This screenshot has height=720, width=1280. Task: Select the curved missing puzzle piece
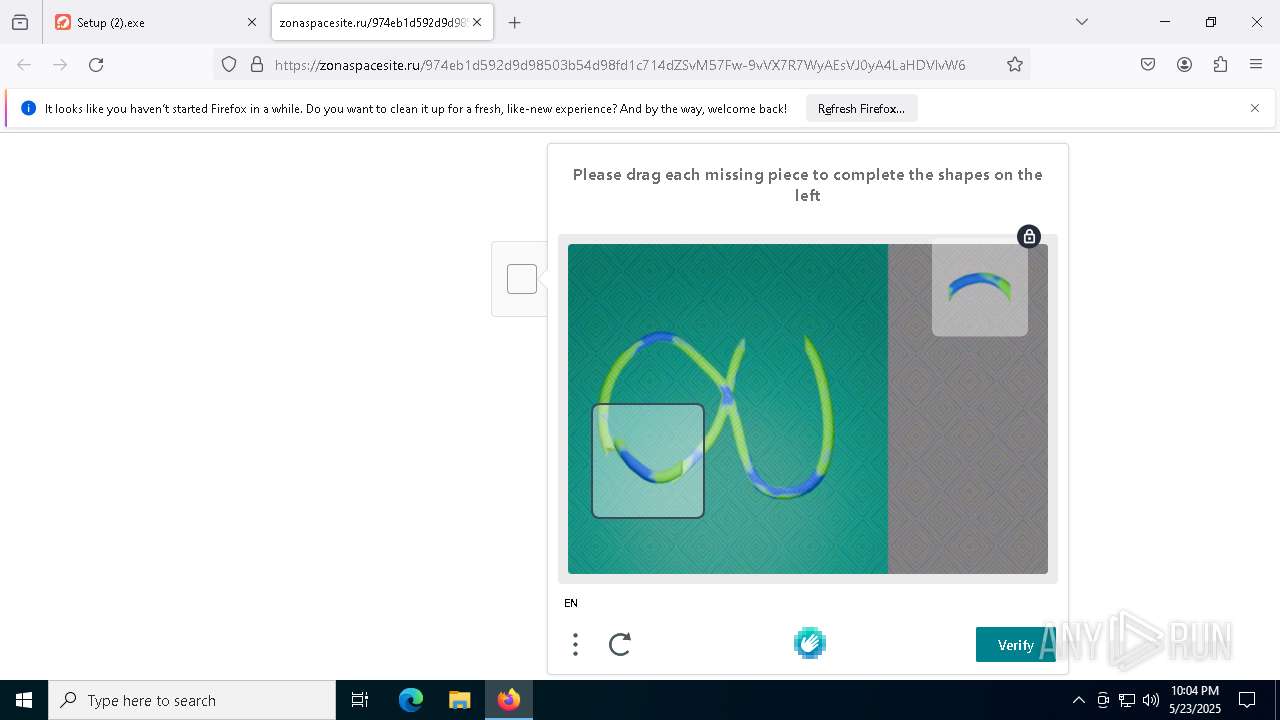[980, 289]
